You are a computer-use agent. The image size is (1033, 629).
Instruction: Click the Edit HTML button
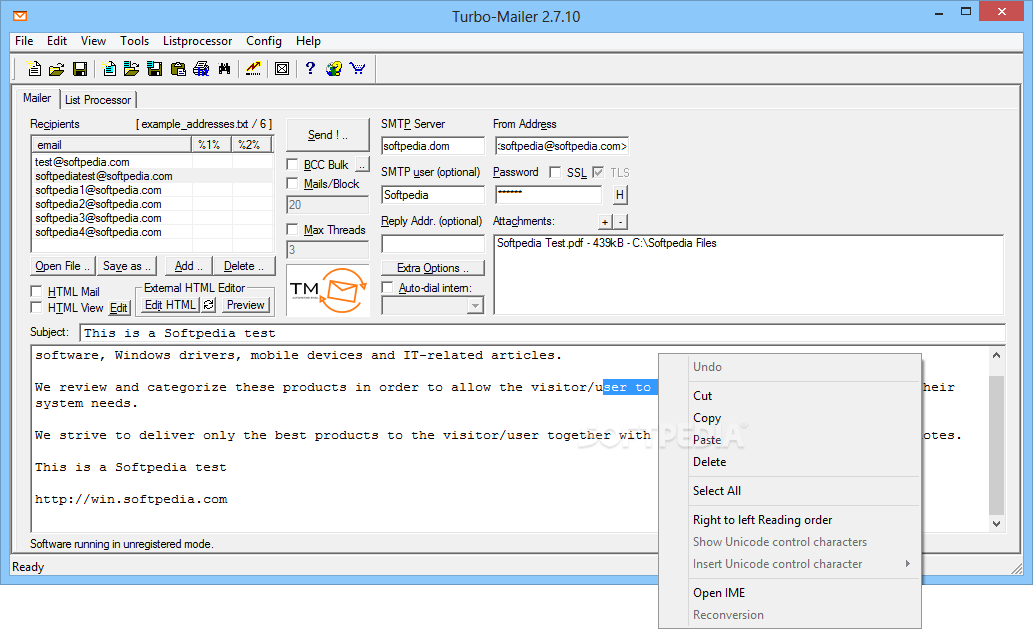click(x=171, y=305)
